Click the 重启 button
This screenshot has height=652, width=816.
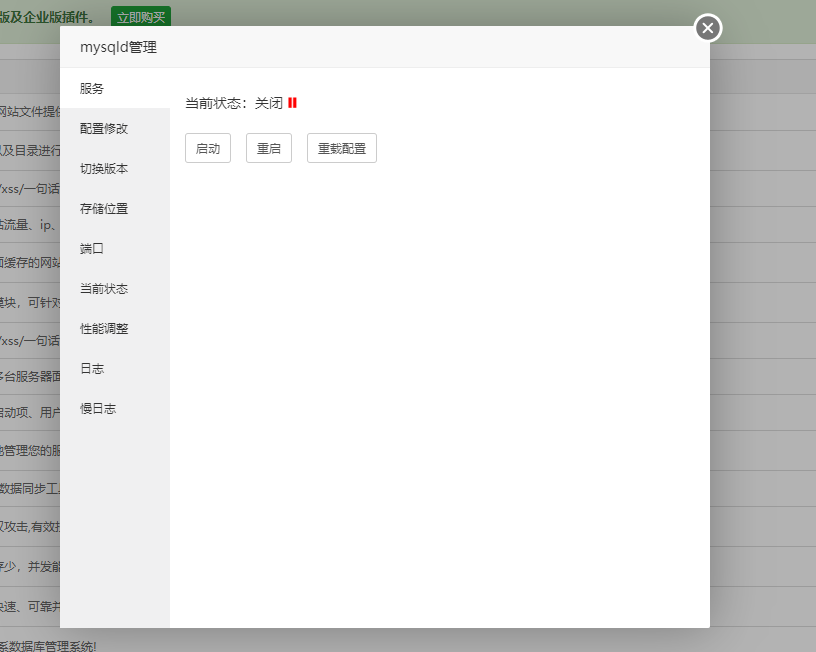(269, 148)
